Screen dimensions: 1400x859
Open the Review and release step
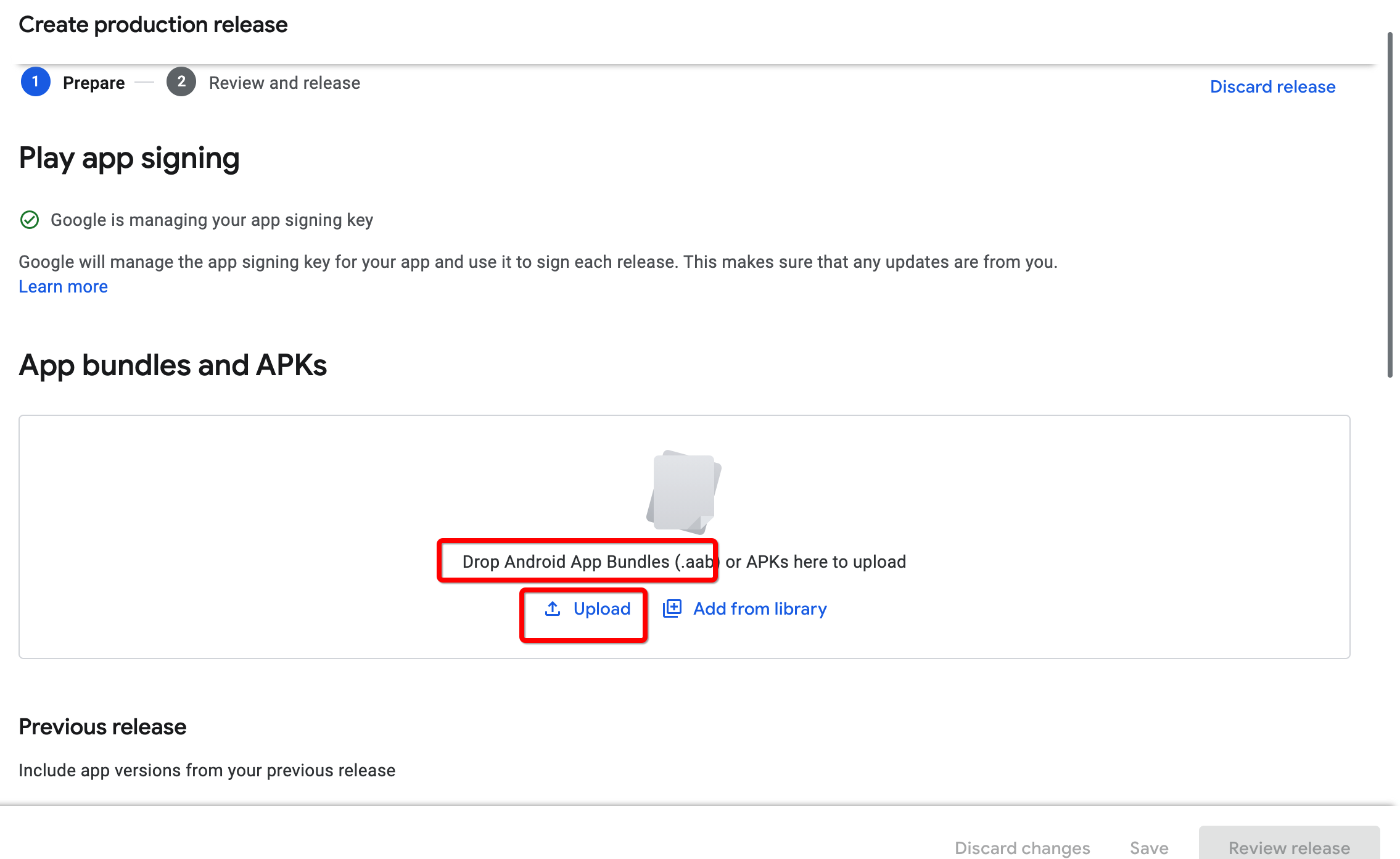click(x=284, y=83)
